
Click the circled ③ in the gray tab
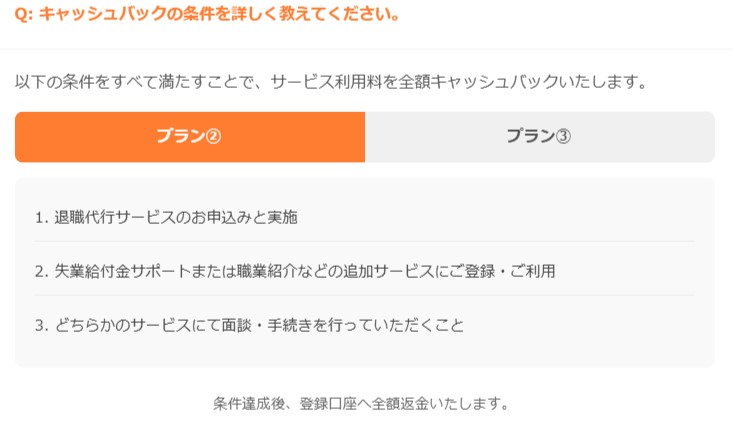[563, 137]
